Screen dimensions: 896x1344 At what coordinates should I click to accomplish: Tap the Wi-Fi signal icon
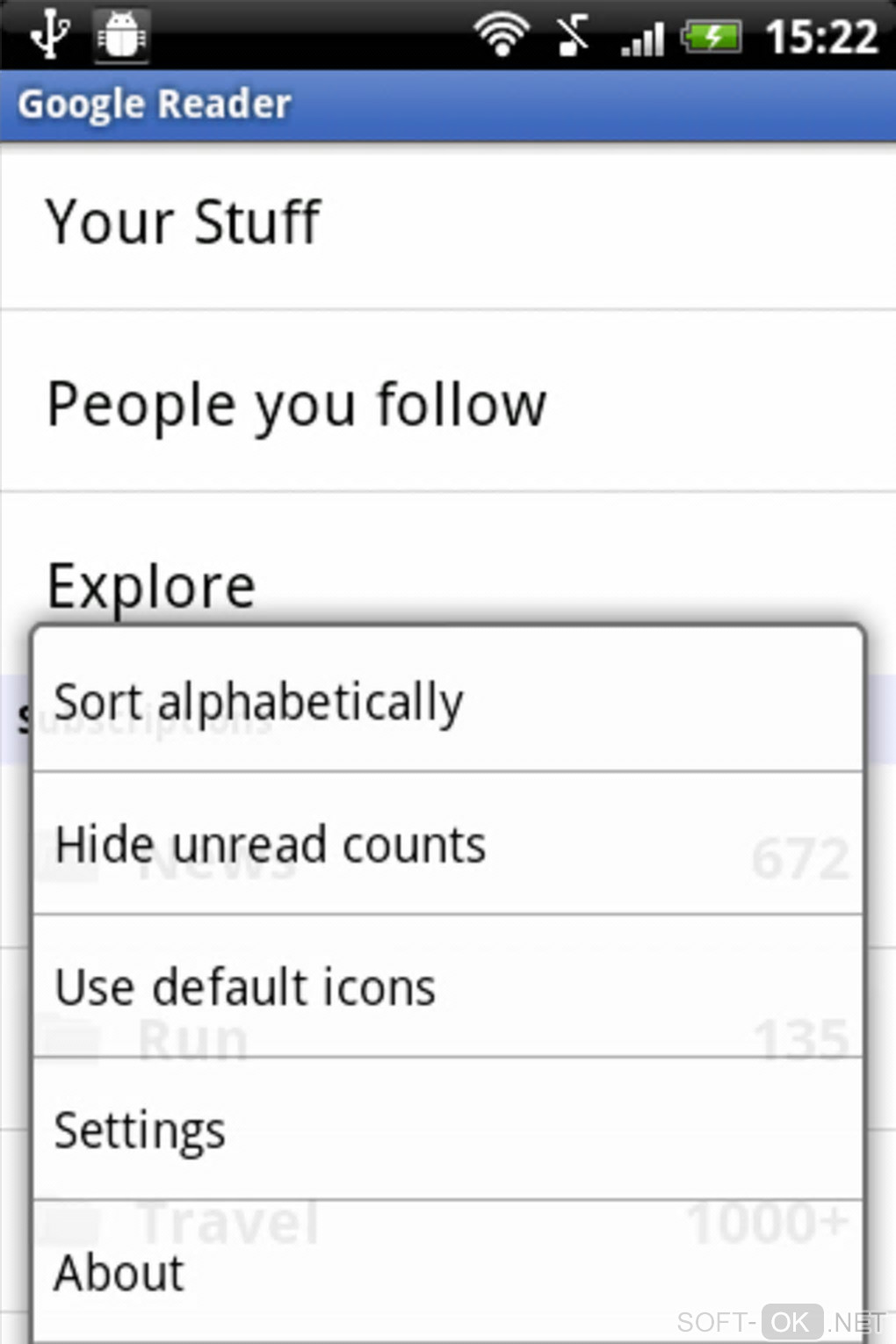click(502, 35)
